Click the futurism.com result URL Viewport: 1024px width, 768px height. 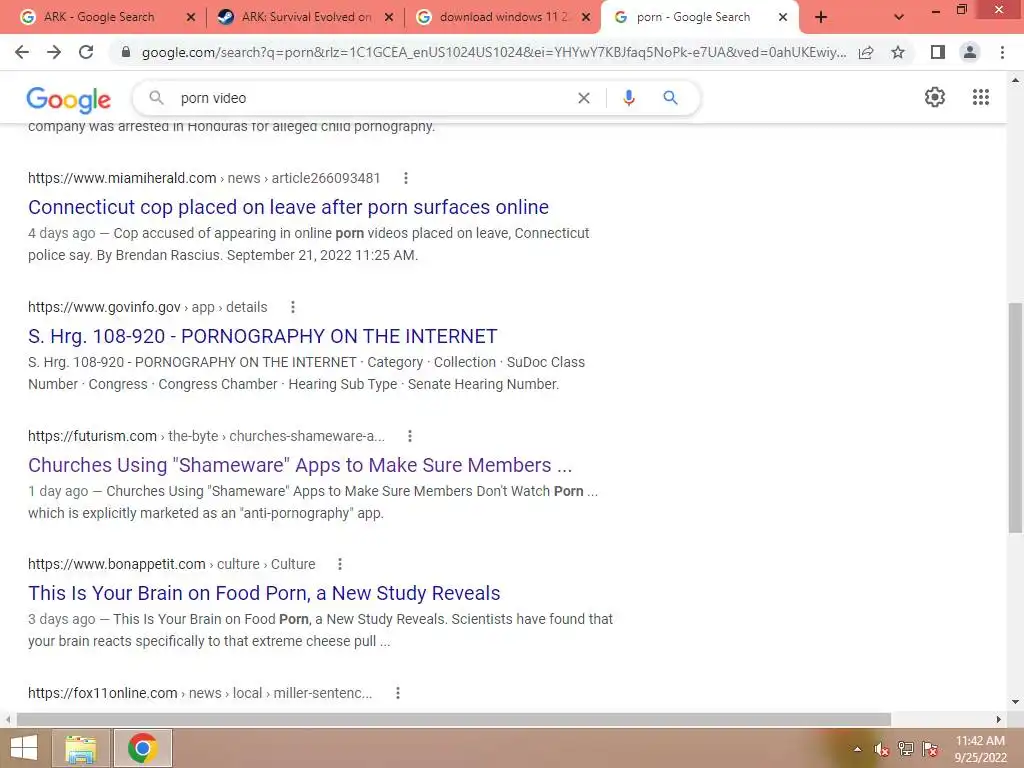click(206, 436)
